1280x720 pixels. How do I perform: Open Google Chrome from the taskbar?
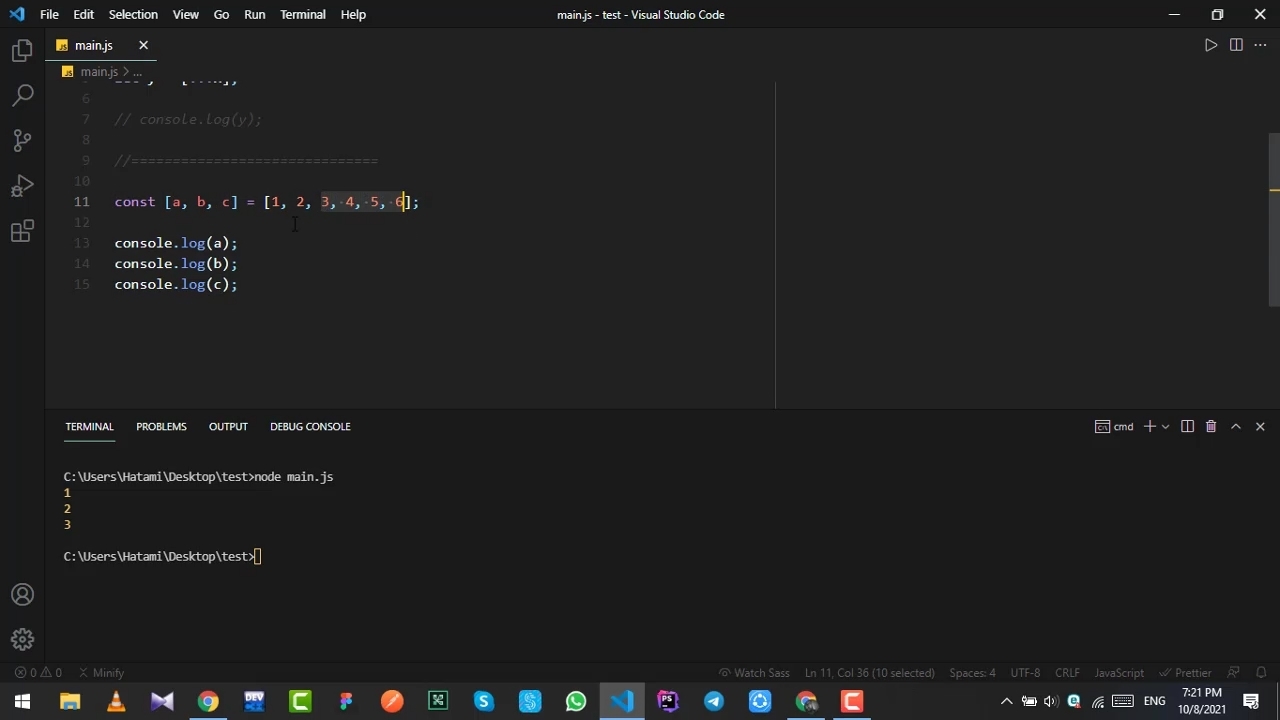(208, 702)
